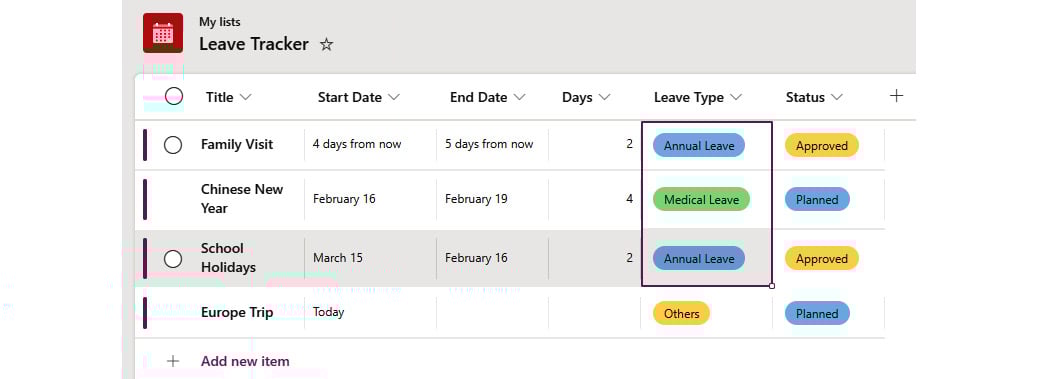Go to the My lists breadcrumb

pyautogui.click(x=220, y=22)
